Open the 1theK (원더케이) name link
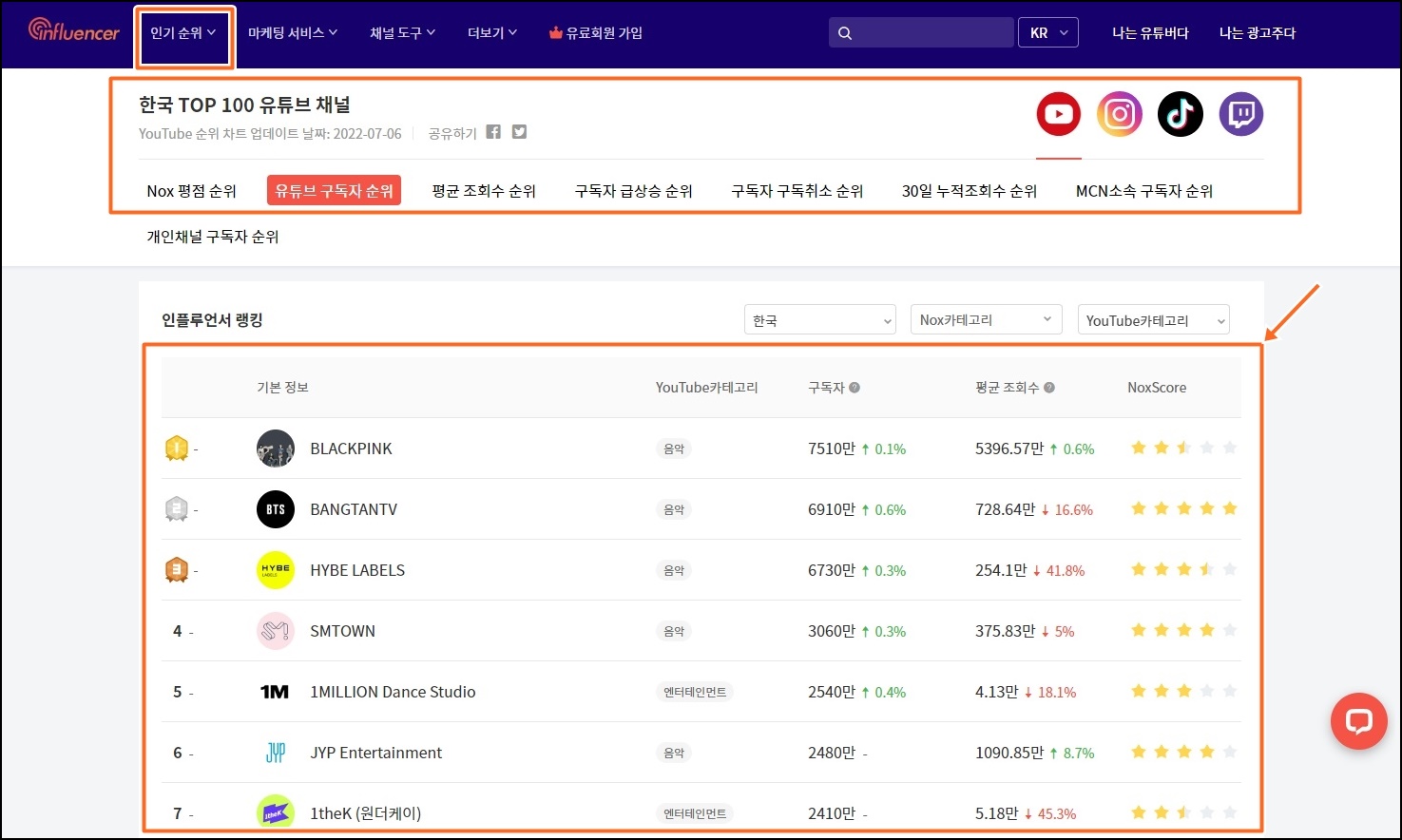The width and height of the screenshot is (1402, 840). [x=365, y=813]
